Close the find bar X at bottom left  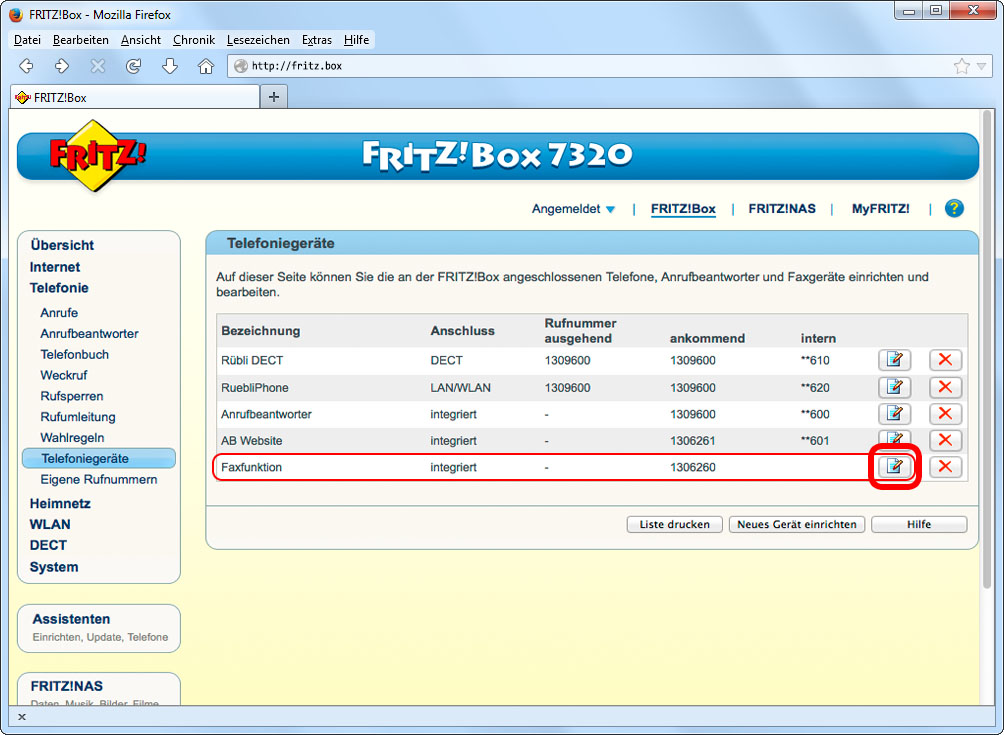click(x=22, y=716)
